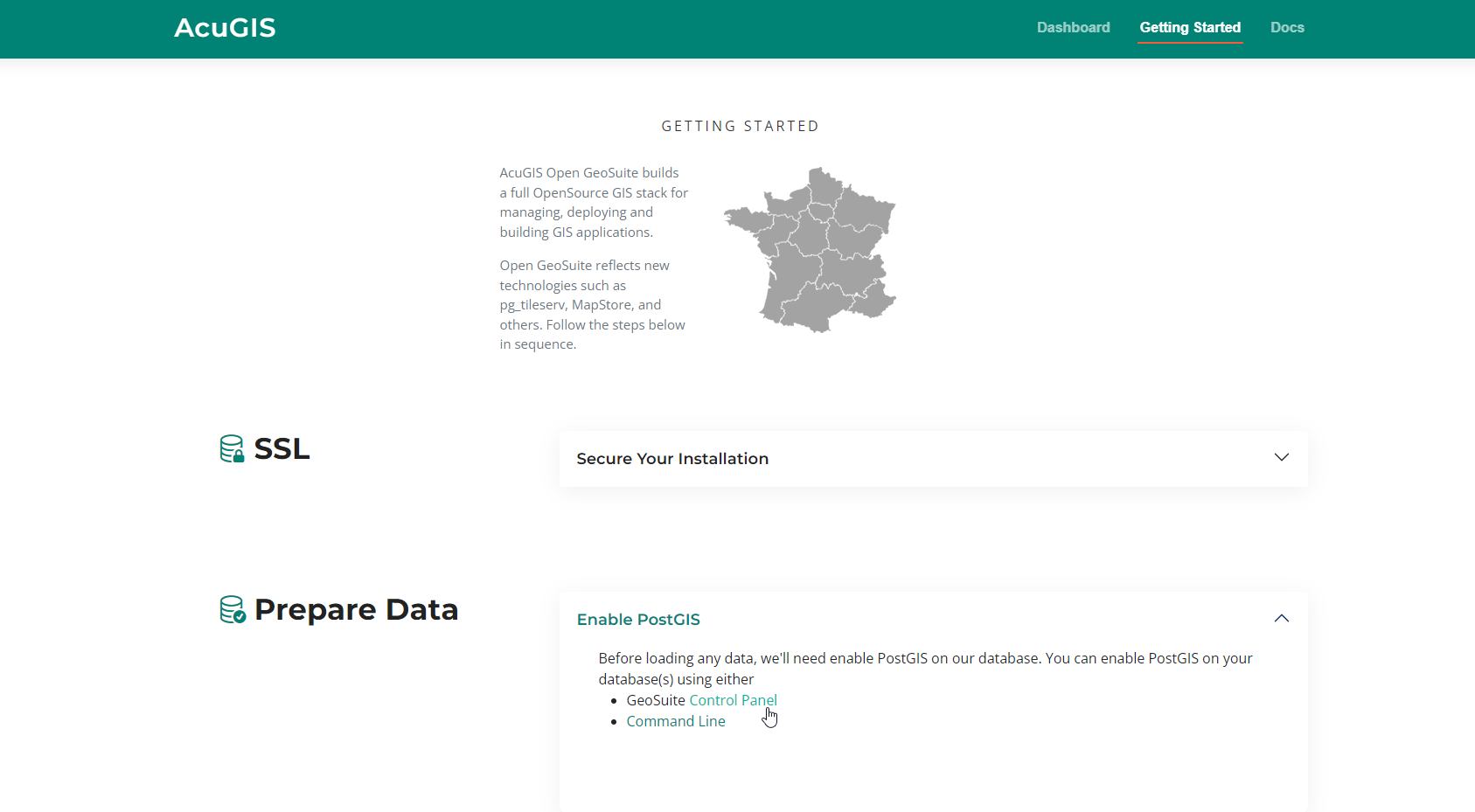Follow the Command Line link
Image resolution: width=1475 pixels, height=812 pixels.
pyautogui.click(x=676, y=721)
